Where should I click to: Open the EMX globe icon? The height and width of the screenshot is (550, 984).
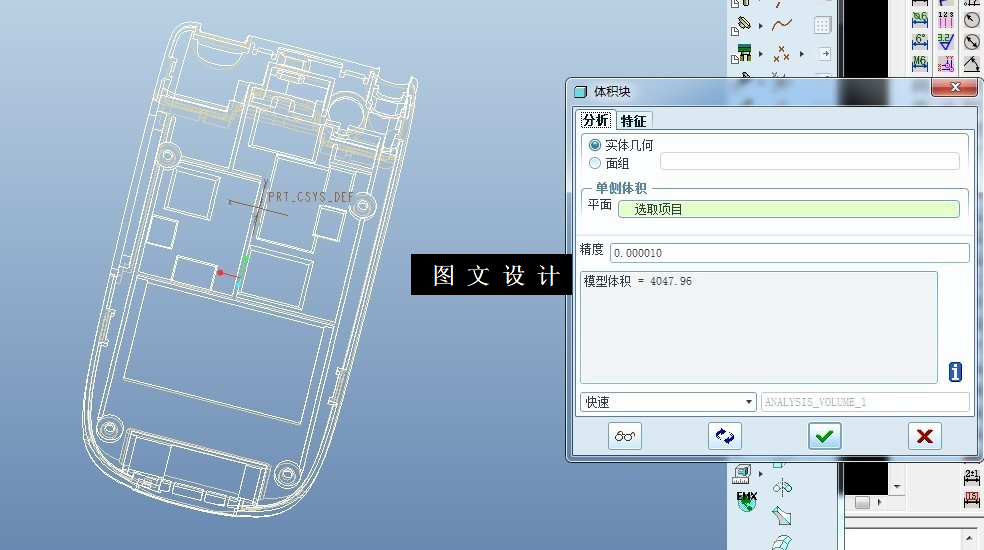point(746,502)
